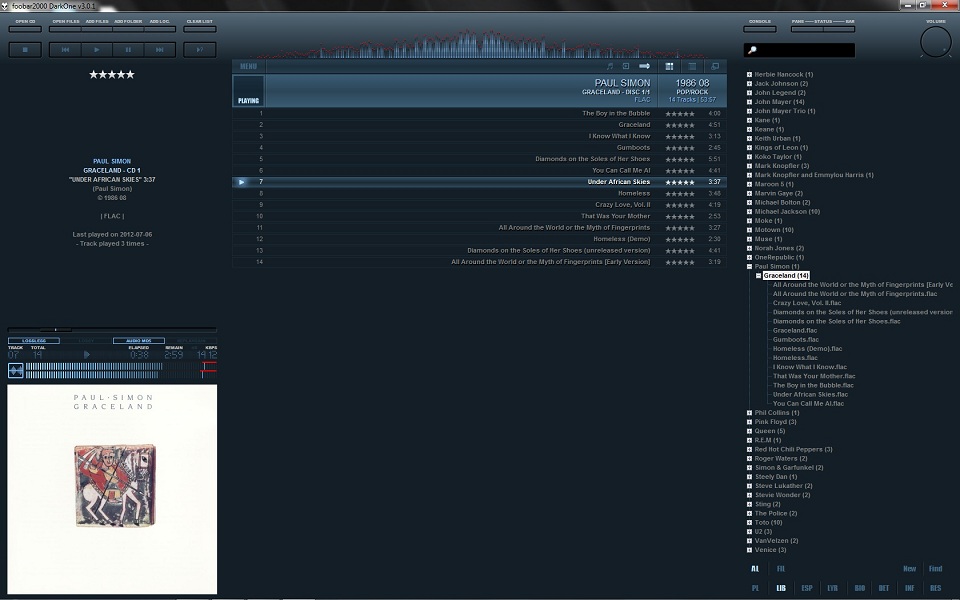Expand the Toto node

pos(749,523)
